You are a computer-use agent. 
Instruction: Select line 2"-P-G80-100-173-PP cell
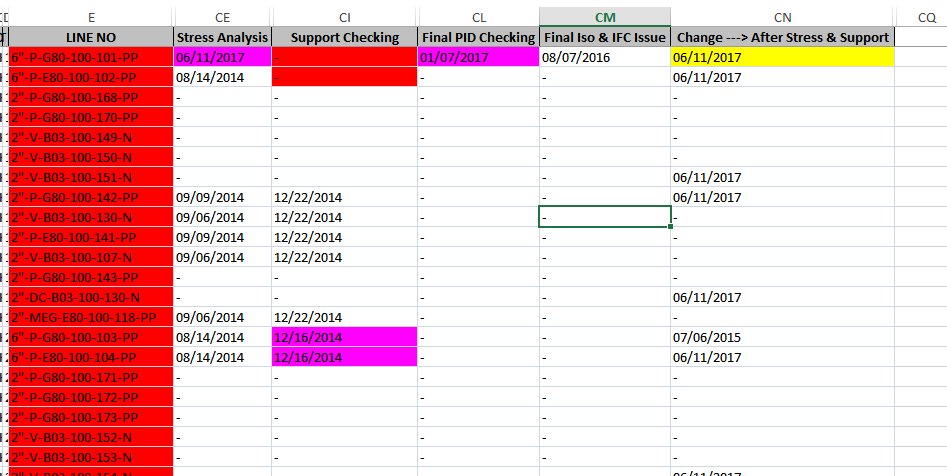point(91,417)
